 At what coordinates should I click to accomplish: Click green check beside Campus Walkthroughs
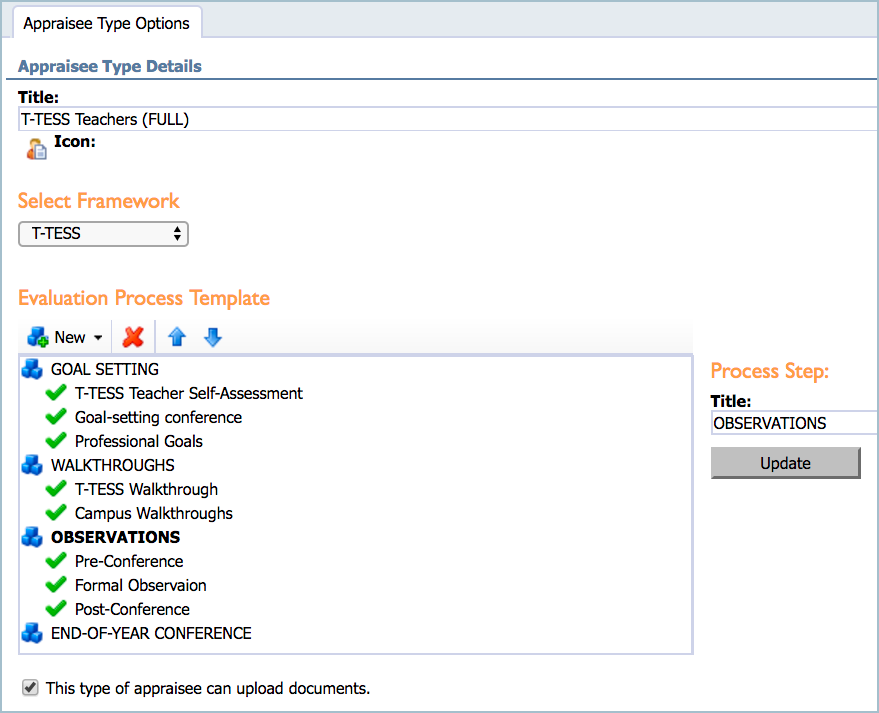56,513
